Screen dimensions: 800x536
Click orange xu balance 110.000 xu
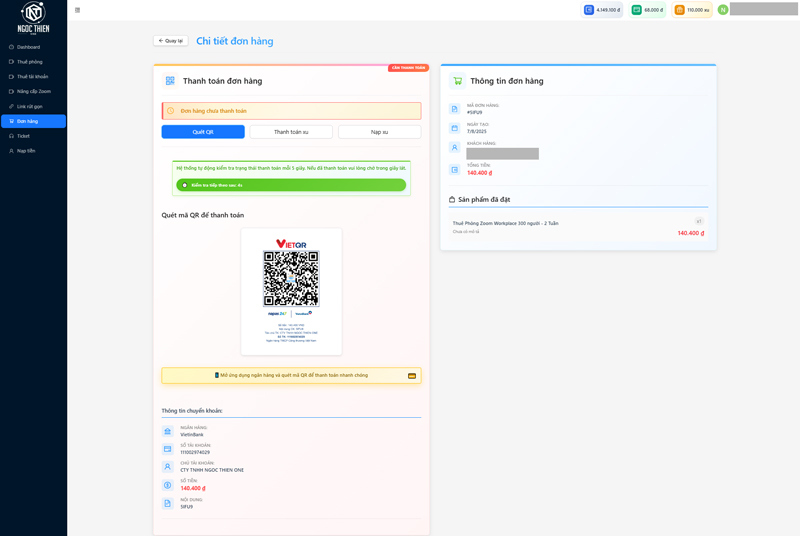click(692, 10)
